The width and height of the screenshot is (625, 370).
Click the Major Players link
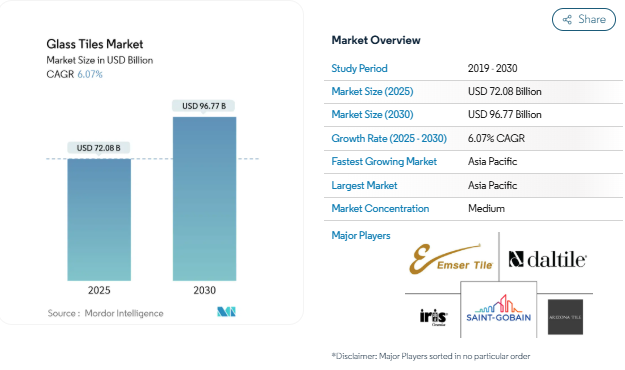361,236
